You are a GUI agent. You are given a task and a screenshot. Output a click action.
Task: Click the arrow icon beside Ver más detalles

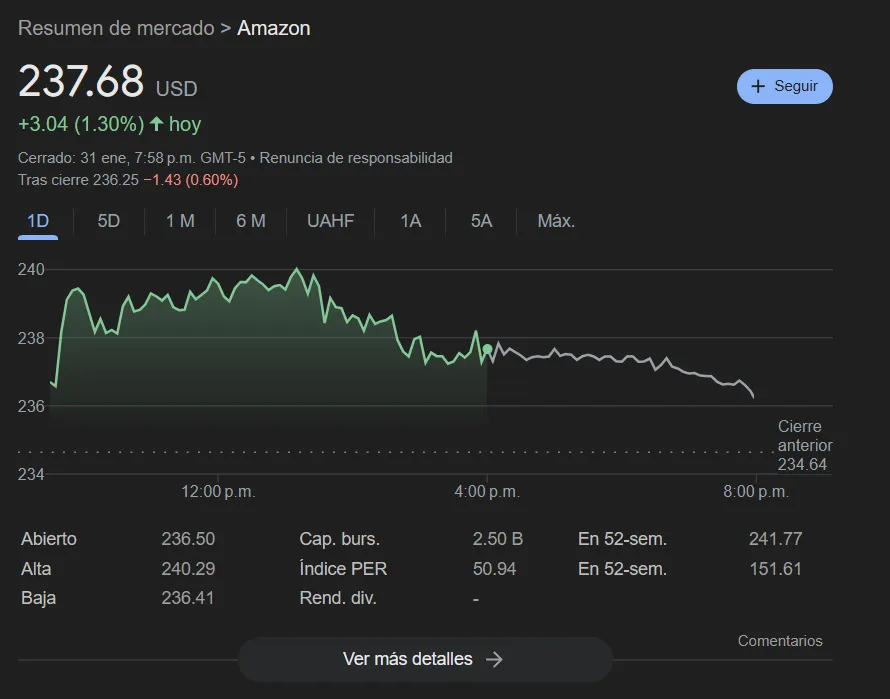tap(494, 659)
